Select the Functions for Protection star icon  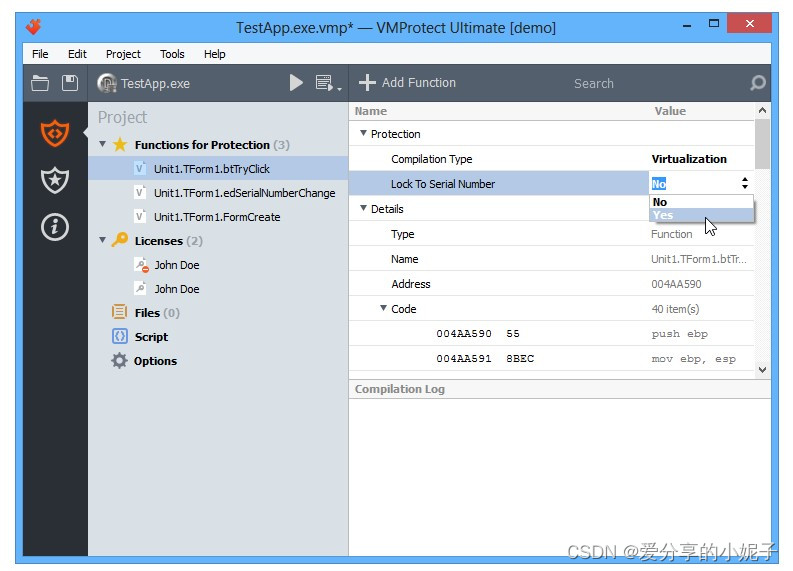click(120, 145)
